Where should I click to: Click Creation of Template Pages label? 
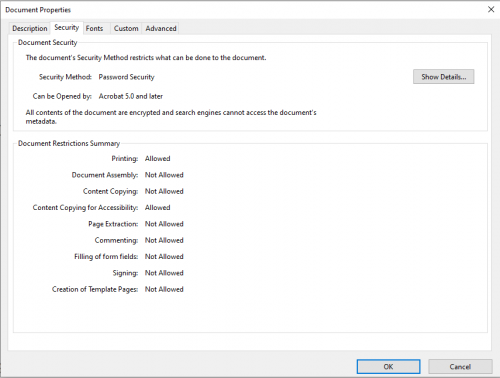[x=95, y=289]
